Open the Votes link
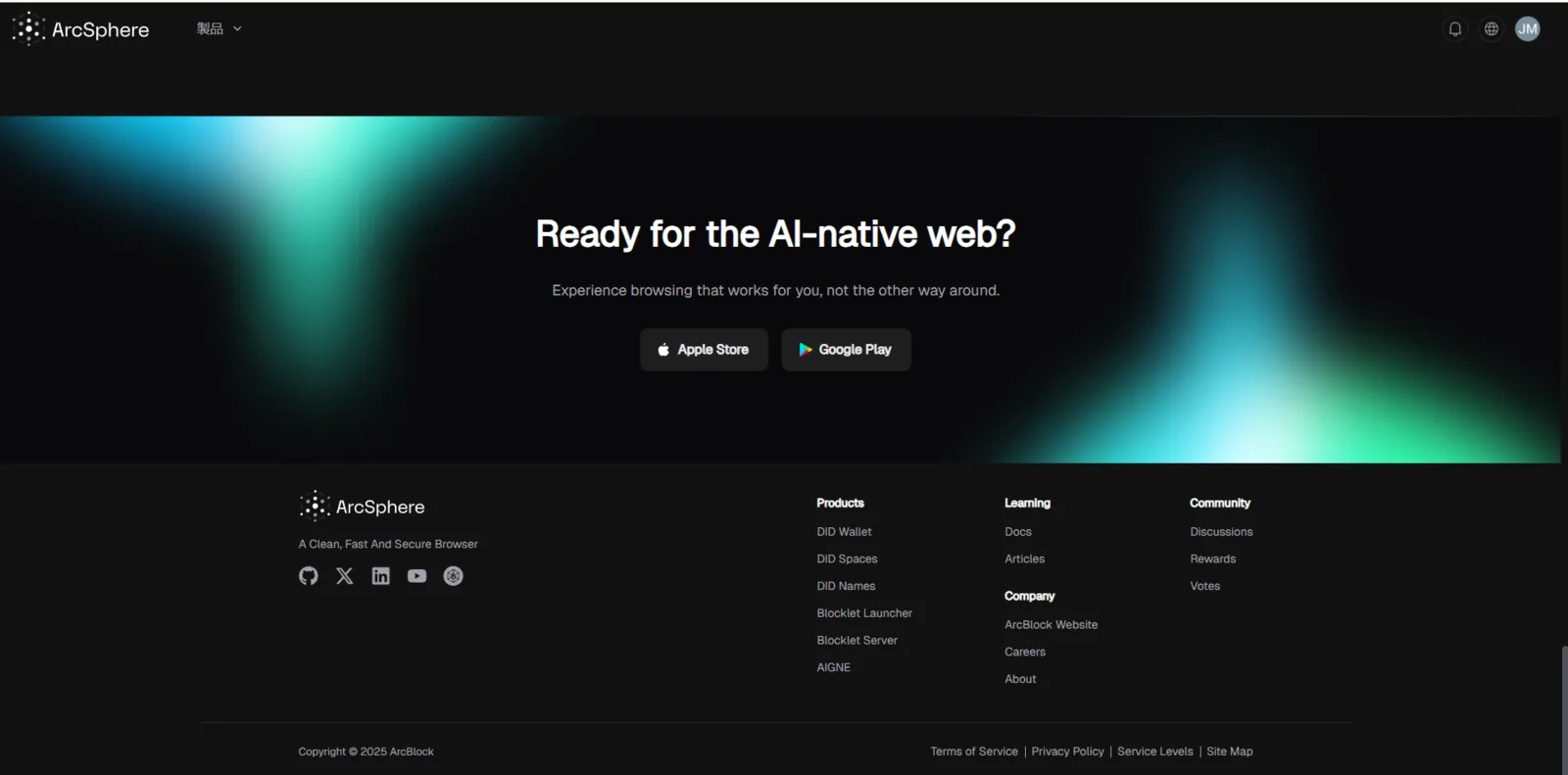Screen dimensions: 1568x775 1204,586
